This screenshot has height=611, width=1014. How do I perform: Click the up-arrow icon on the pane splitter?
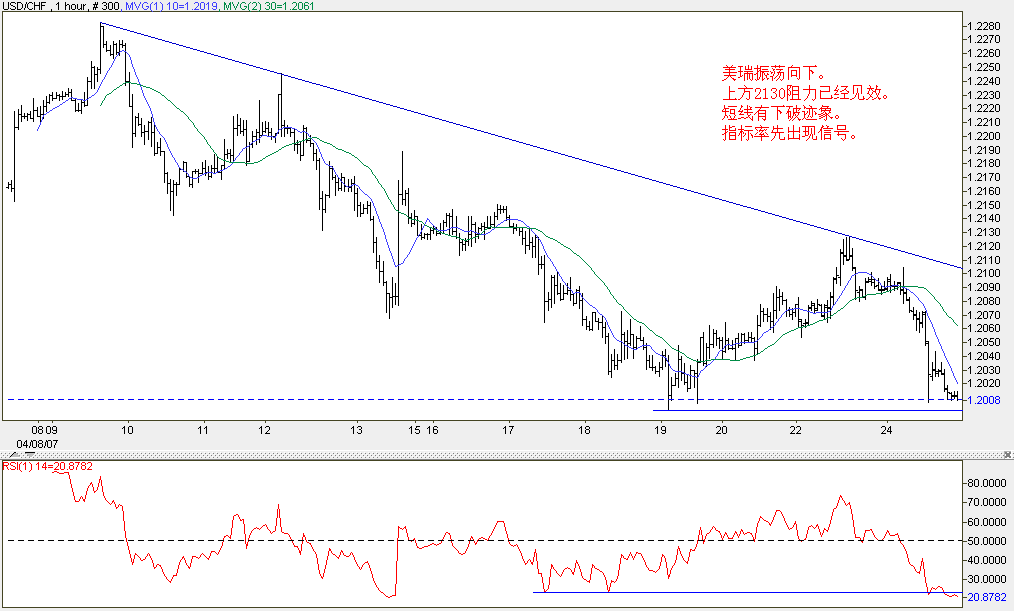tap(14, 455)
